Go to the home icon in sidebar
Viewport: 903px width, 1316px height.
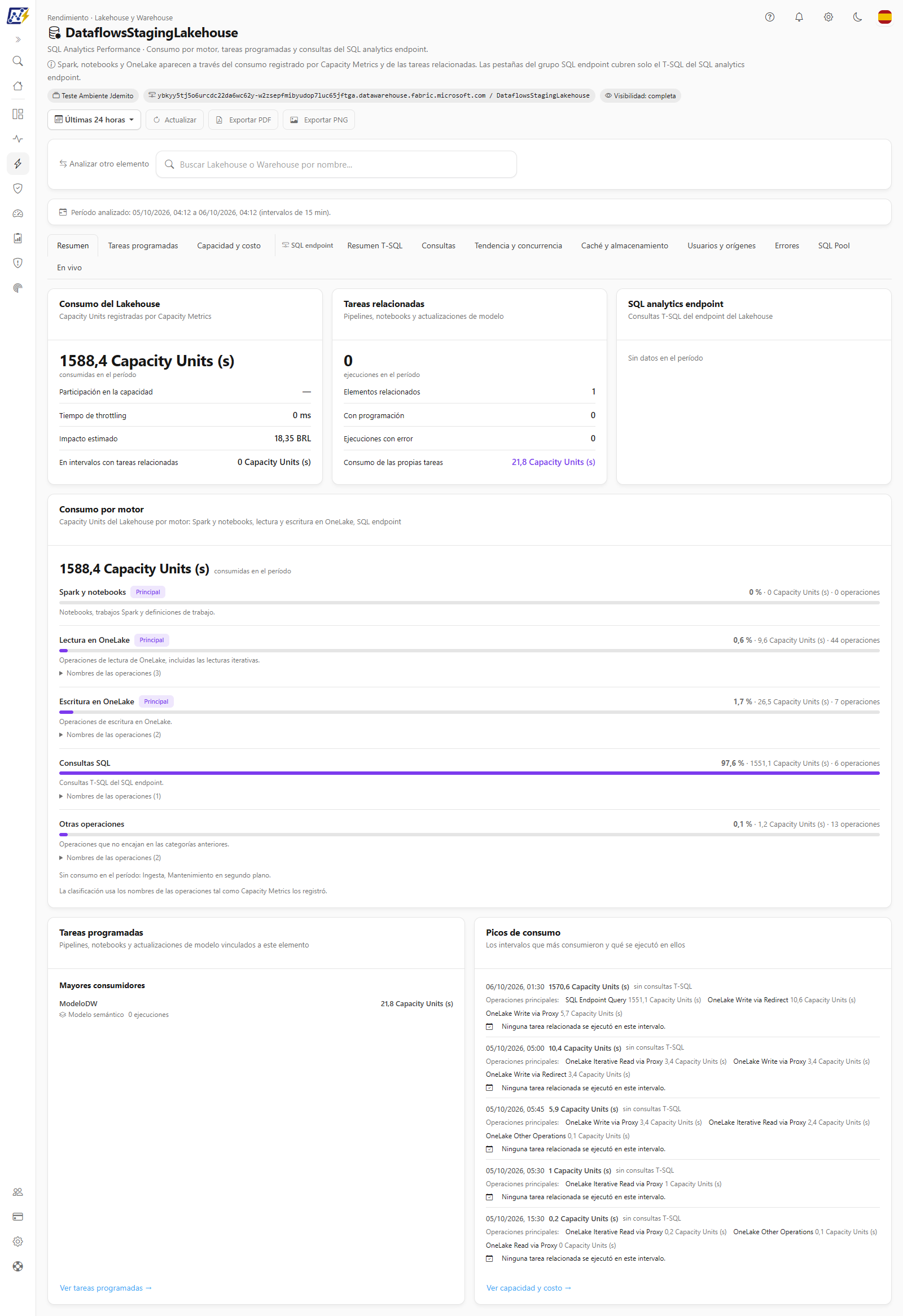pos(17,86)
